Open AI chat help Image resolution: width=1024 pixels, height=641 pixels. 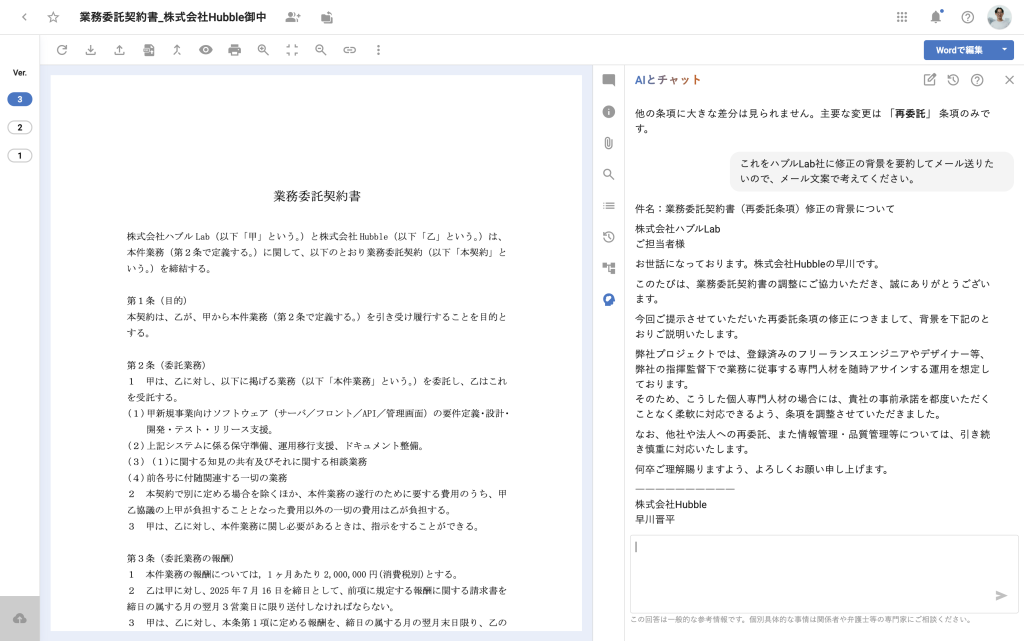tap(977, 80)
